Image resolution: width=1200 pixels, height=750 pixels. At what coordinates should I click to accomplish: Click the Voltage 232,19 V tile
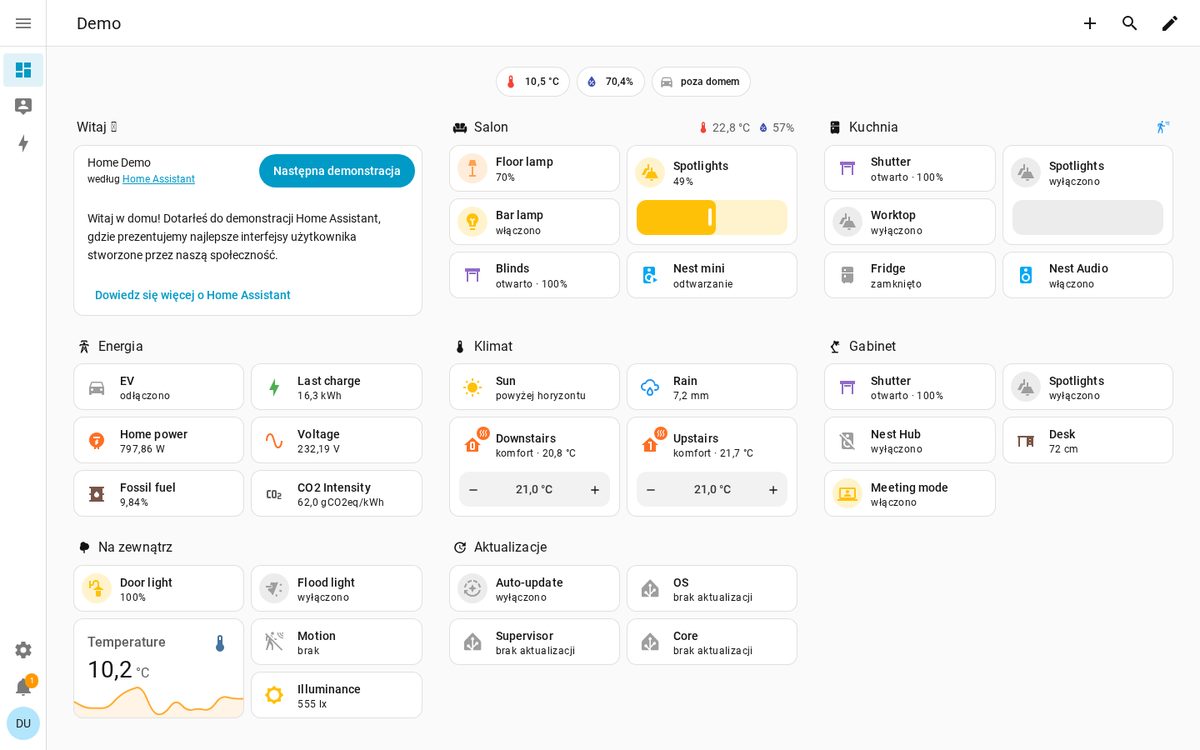[x=337, y=441]
